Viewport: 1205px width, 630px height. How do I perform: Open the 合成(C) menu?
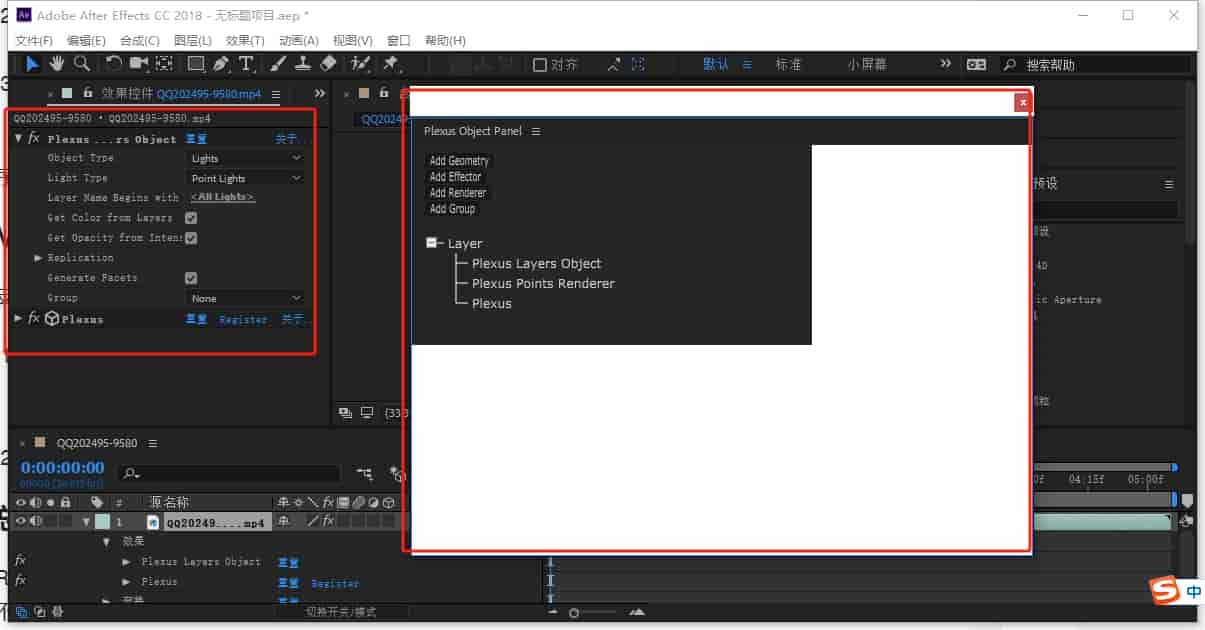tap(139, 40)
